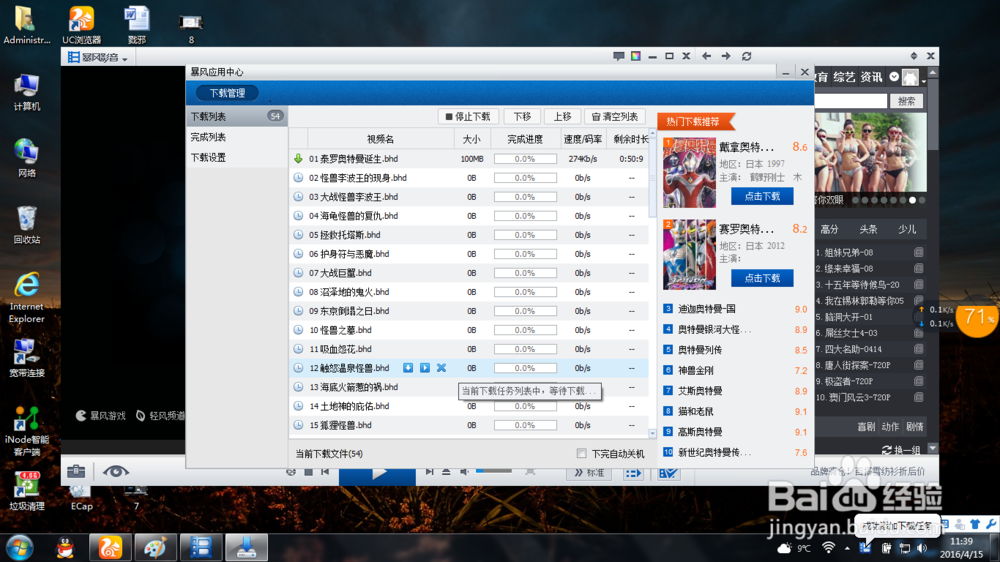Click the 搜索 button in the online panel
Image resolution: width=1000 pixels, height=562 pixels.
906,101
